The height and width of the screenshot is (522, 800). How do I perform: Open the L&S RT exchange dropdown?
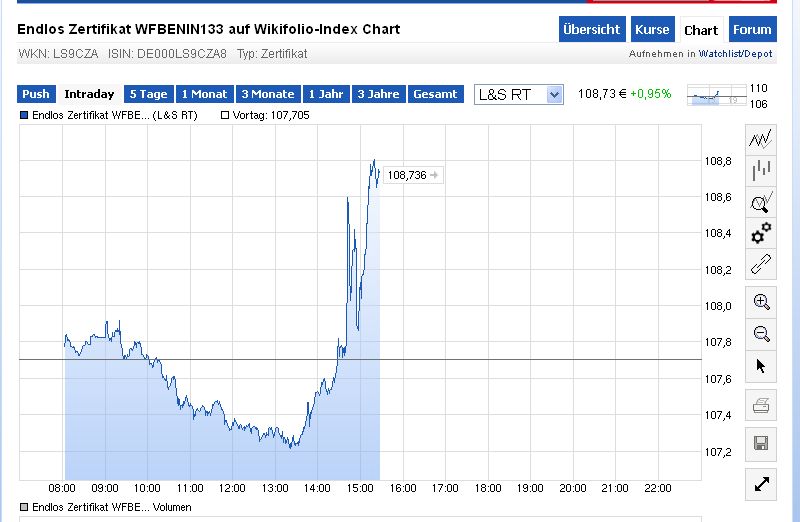tap(518, 94)
